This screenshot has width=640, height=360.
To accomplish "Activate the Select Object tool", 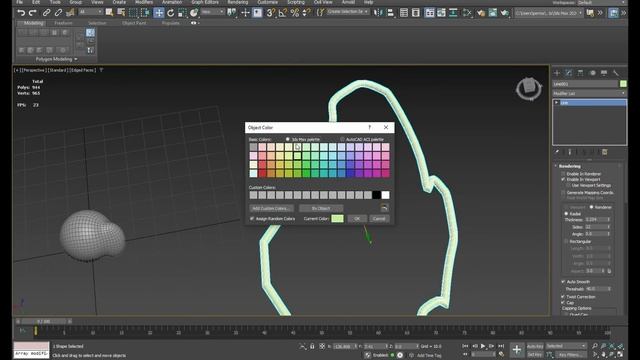I will coord(109,13).
